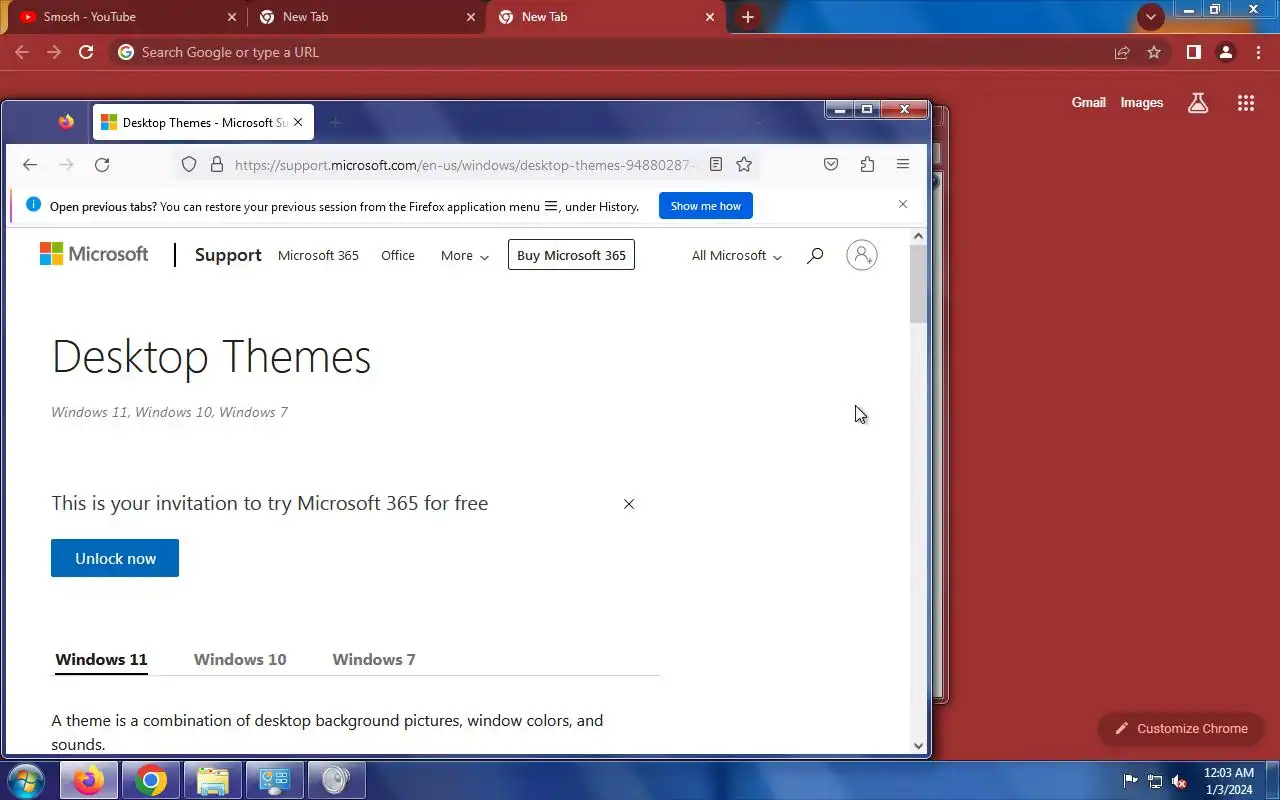
Task: Click the Action Center flag tray icon
Action: pos(1131,781)
